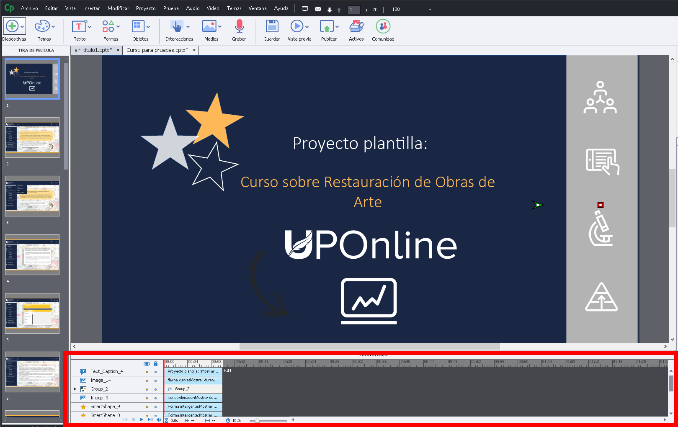Image resolution: width=678 pixels, height=427 pixels.
Task: Toggle the eye icon in the timeline header
Action: click(x=147, y=362)
